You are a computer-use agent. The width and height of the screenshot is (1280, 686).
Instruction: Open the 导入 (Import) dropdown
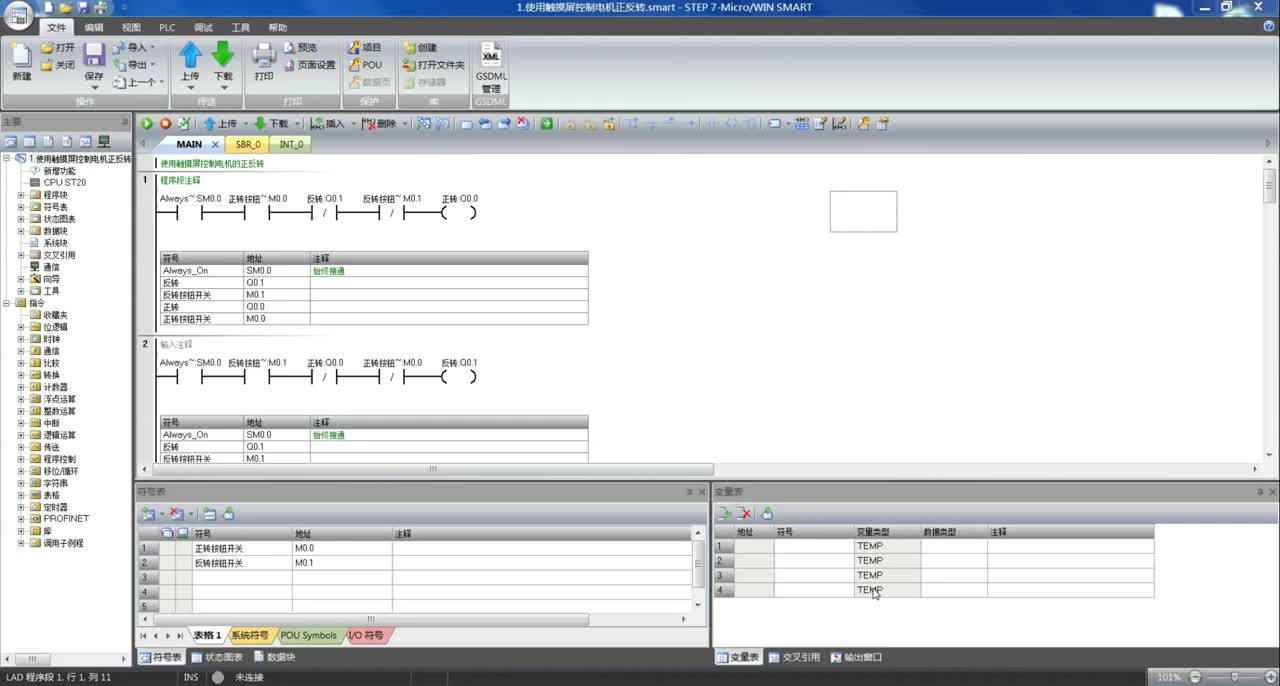click(x=134, y=47)
